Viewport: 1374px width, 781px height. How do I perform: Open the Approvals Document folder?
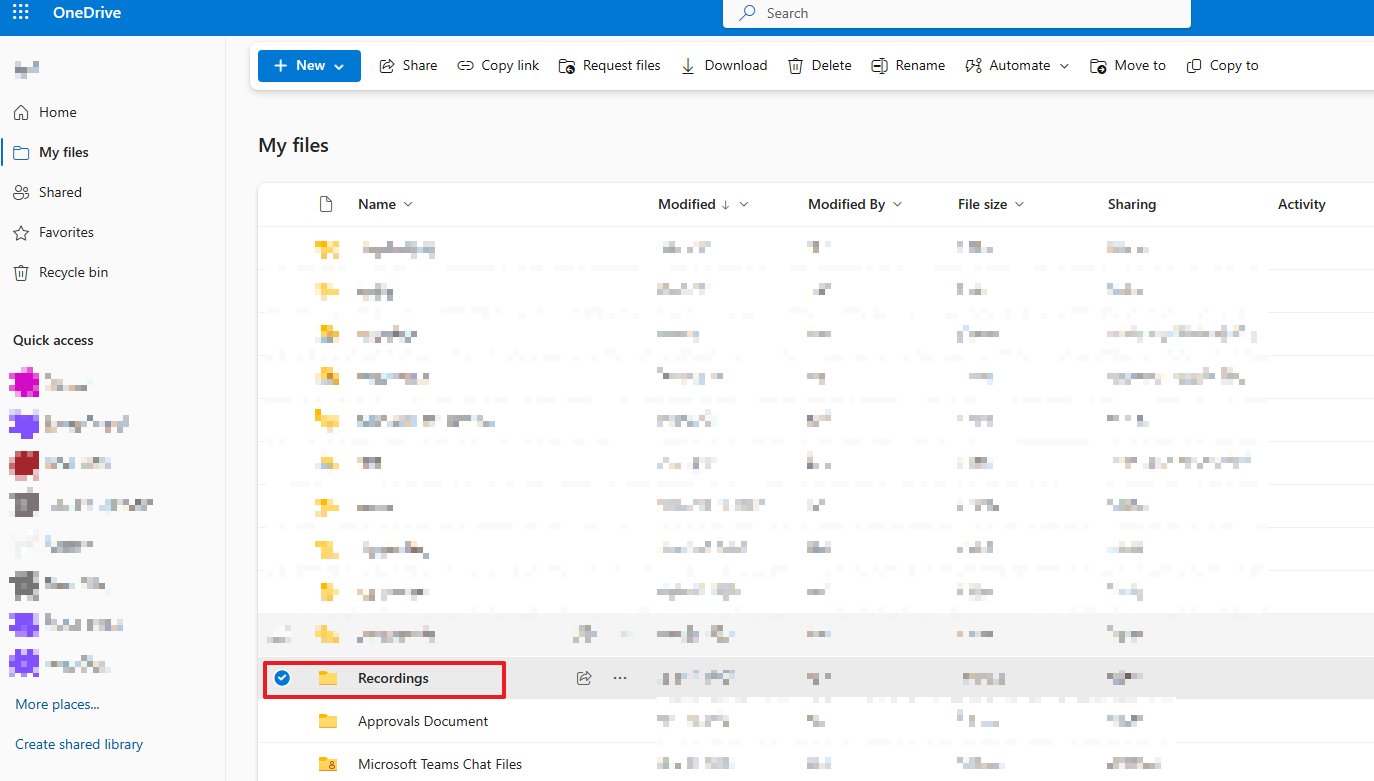click(422, 721)
